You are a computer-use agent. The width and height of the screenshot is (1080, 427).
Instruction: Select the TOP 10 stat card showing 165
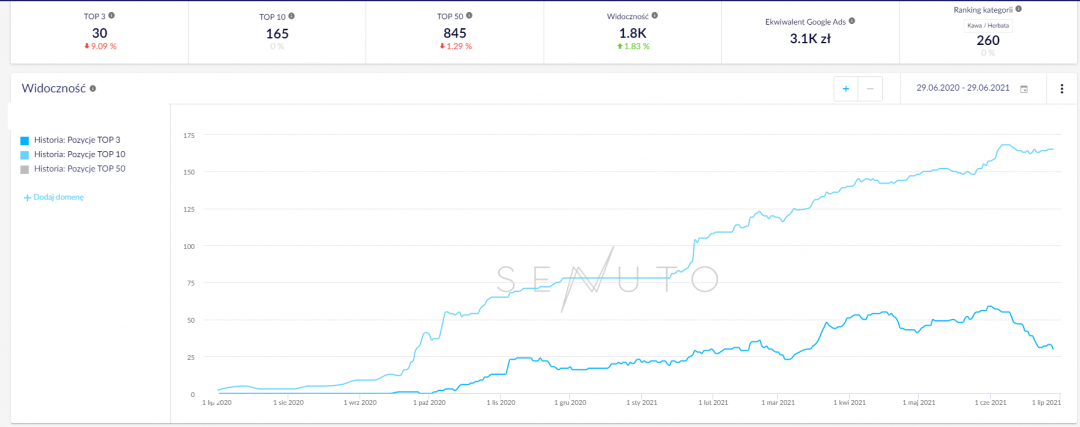(277, 34)
